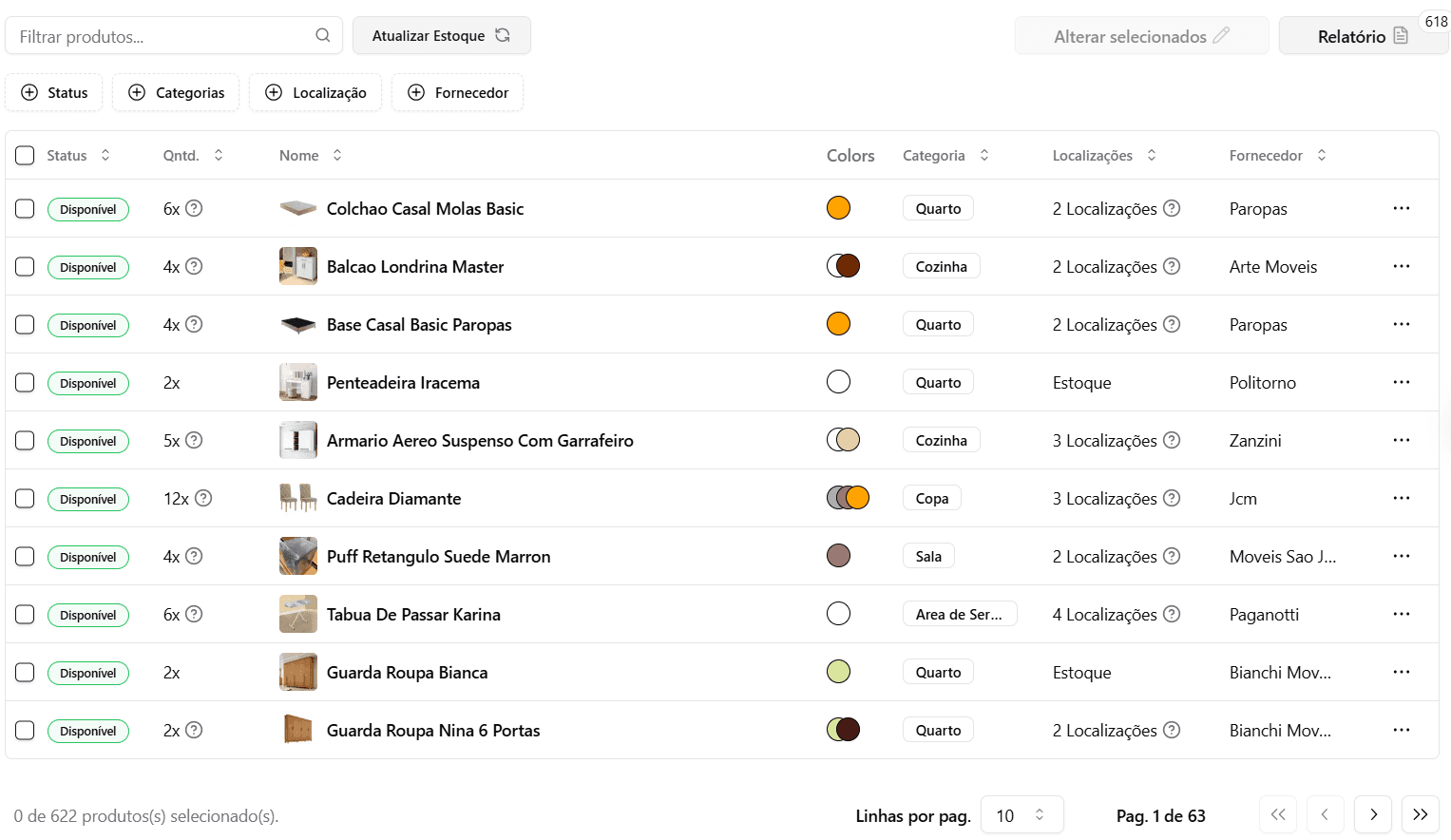Open the Relatório button
Image resolution: width=1451 pixels, height=840 pixels.
point(1362,36)
